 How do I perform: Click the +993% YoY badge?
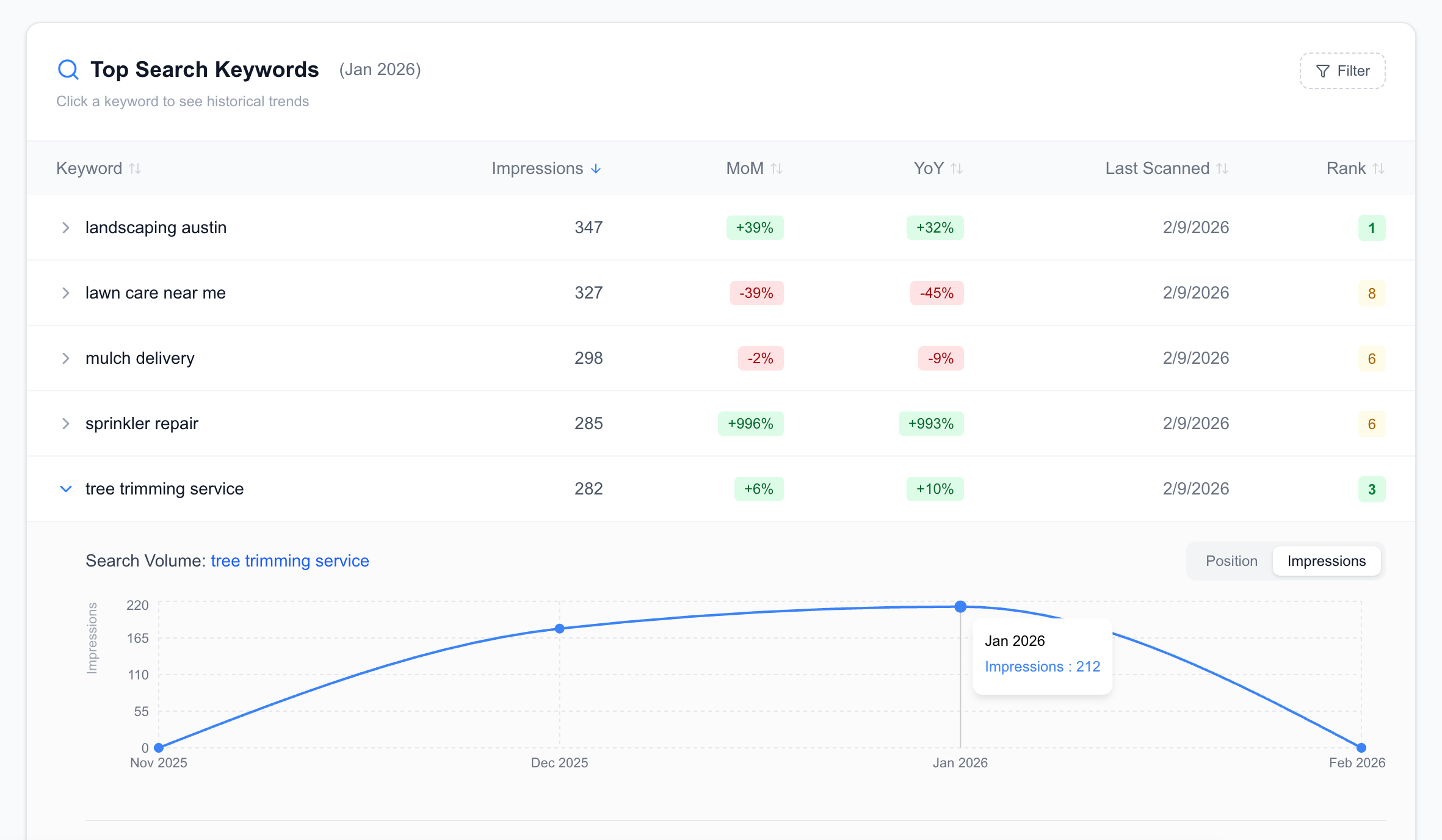click(x=931, y=424)
